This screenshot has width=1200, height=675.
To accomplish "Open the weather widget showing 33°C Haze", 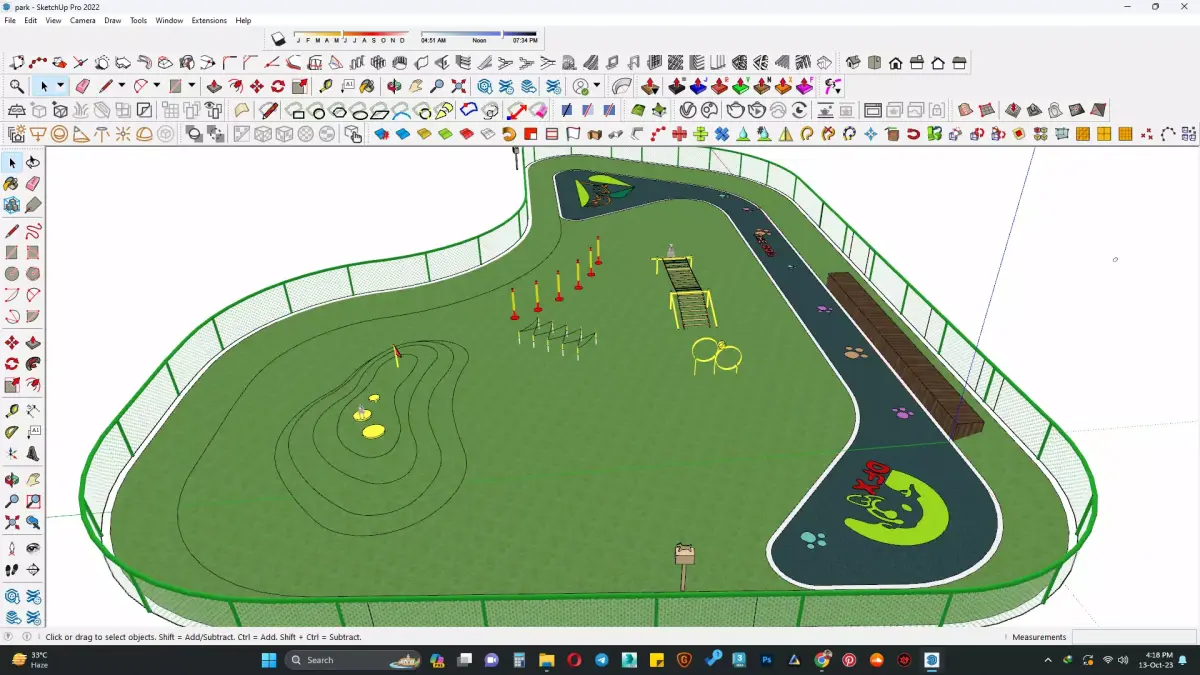I will [30, 660].
